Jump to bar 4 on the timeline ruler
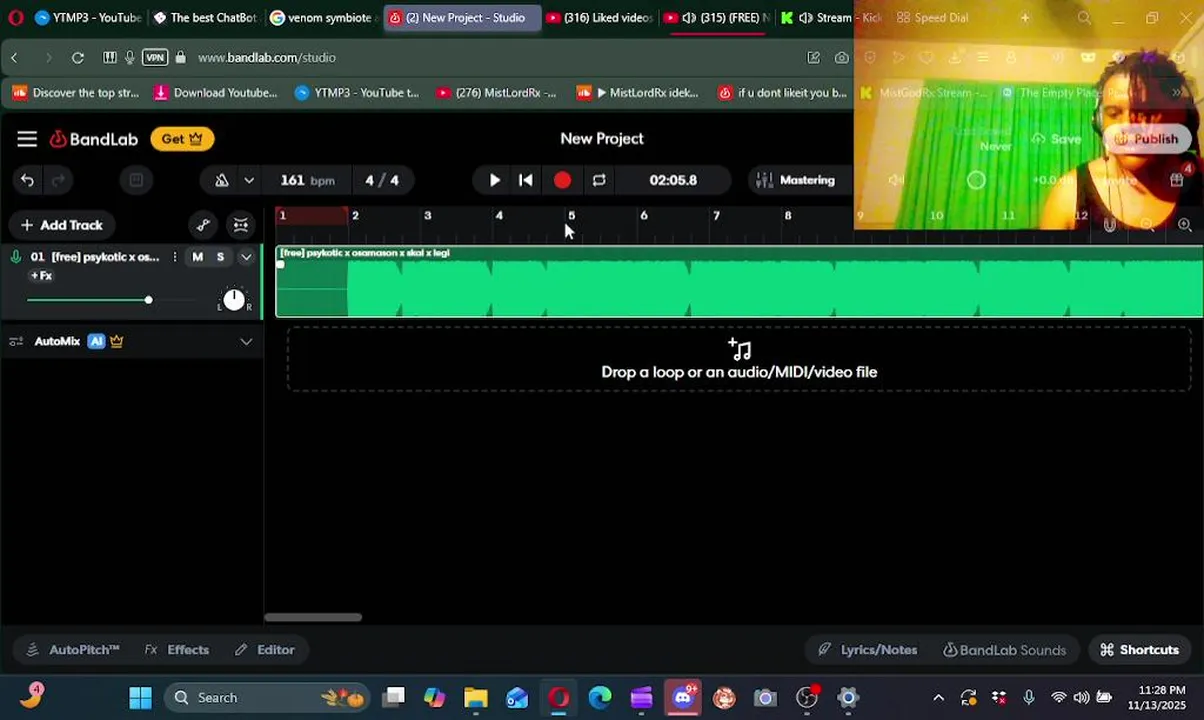This screenshot has width=1204, height=720. (x=499, y=216)
